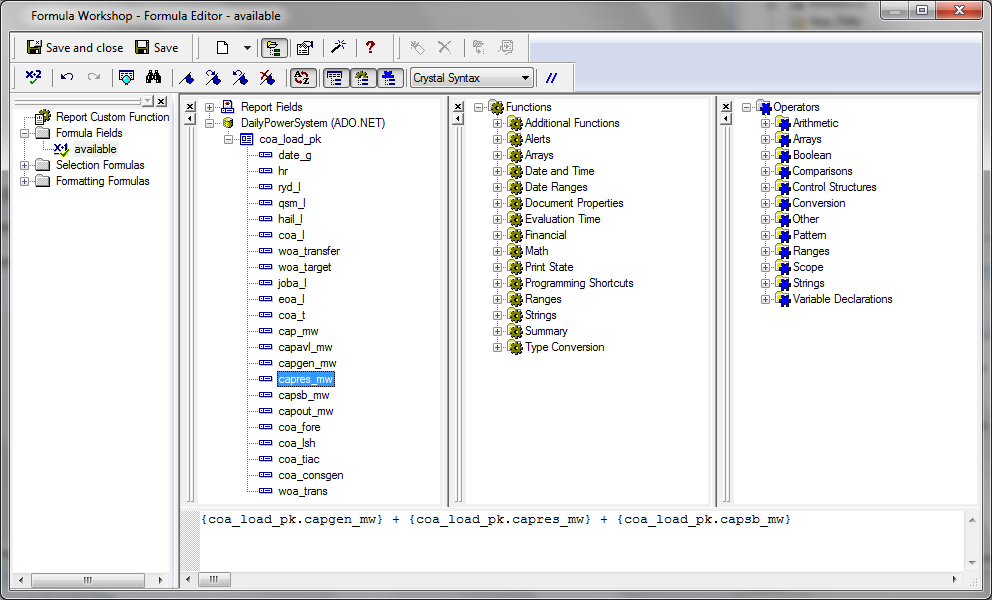Click the Math functions gear icon

(516, 251)
